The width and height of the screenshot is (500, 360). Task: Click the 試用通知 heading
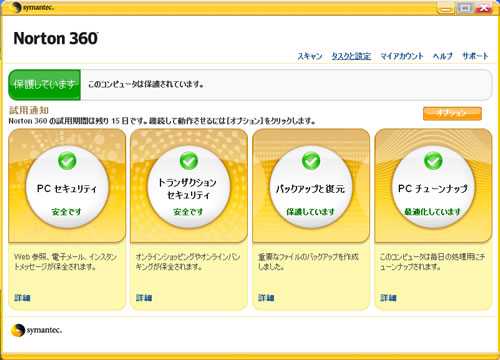29,110
